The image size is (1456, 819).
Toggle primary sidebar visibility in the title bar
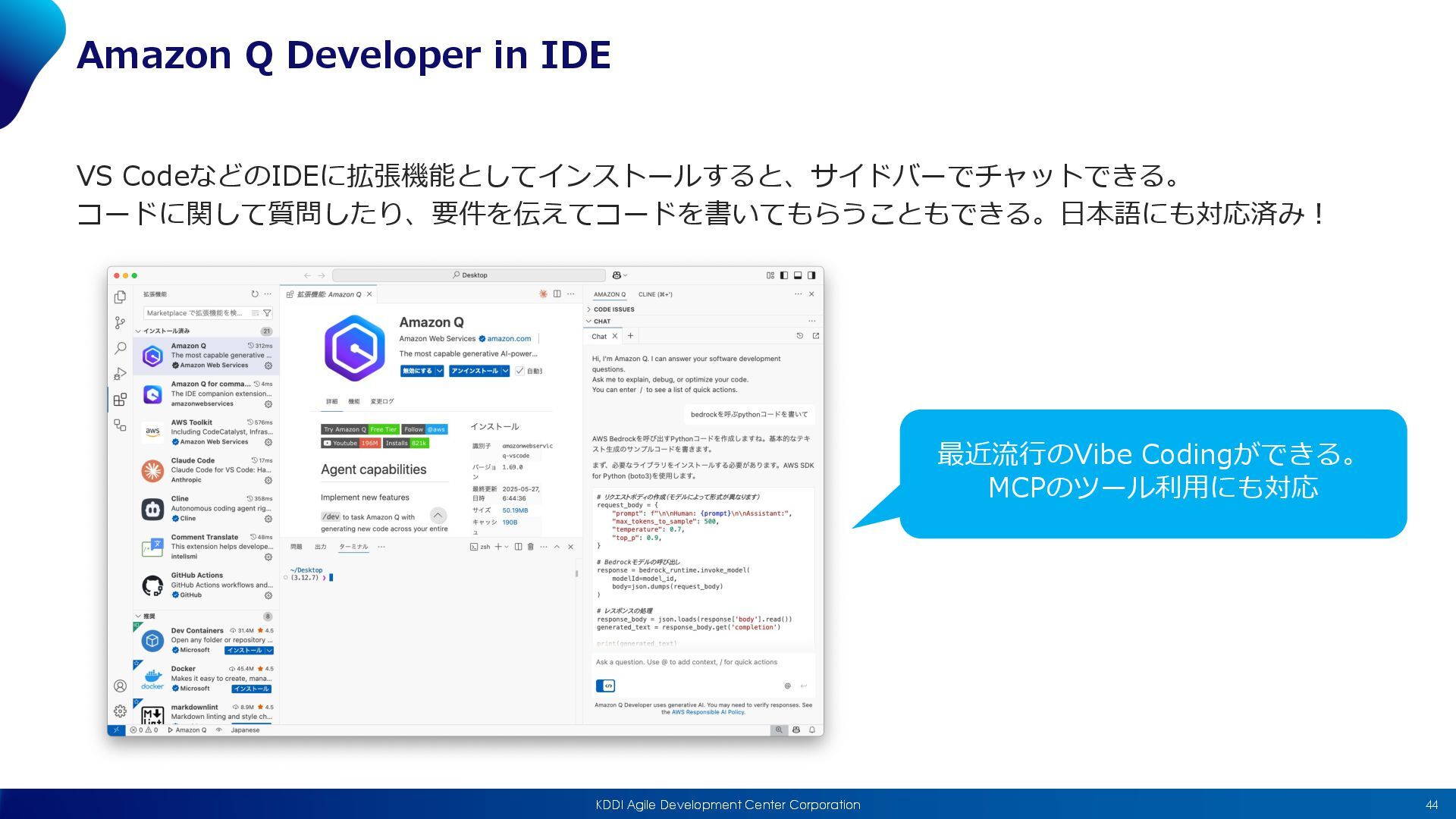[784, 275]
